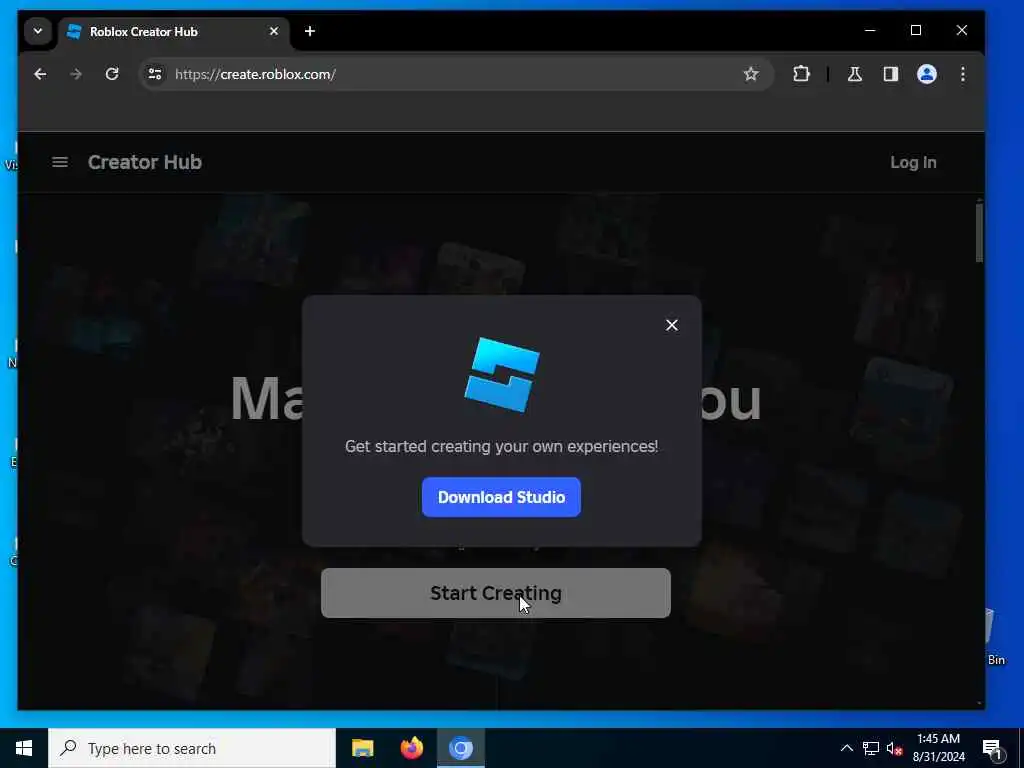Screen dimensions: 1024x768
Task: Click the browser forward arrow
Action: pos(76,74)
